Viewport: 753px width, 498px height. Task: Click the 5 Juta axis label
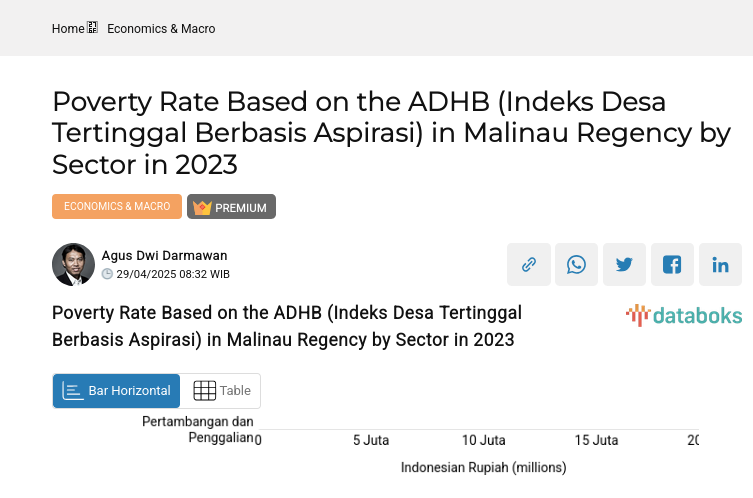pyautogui.click(x=371, y=440)
